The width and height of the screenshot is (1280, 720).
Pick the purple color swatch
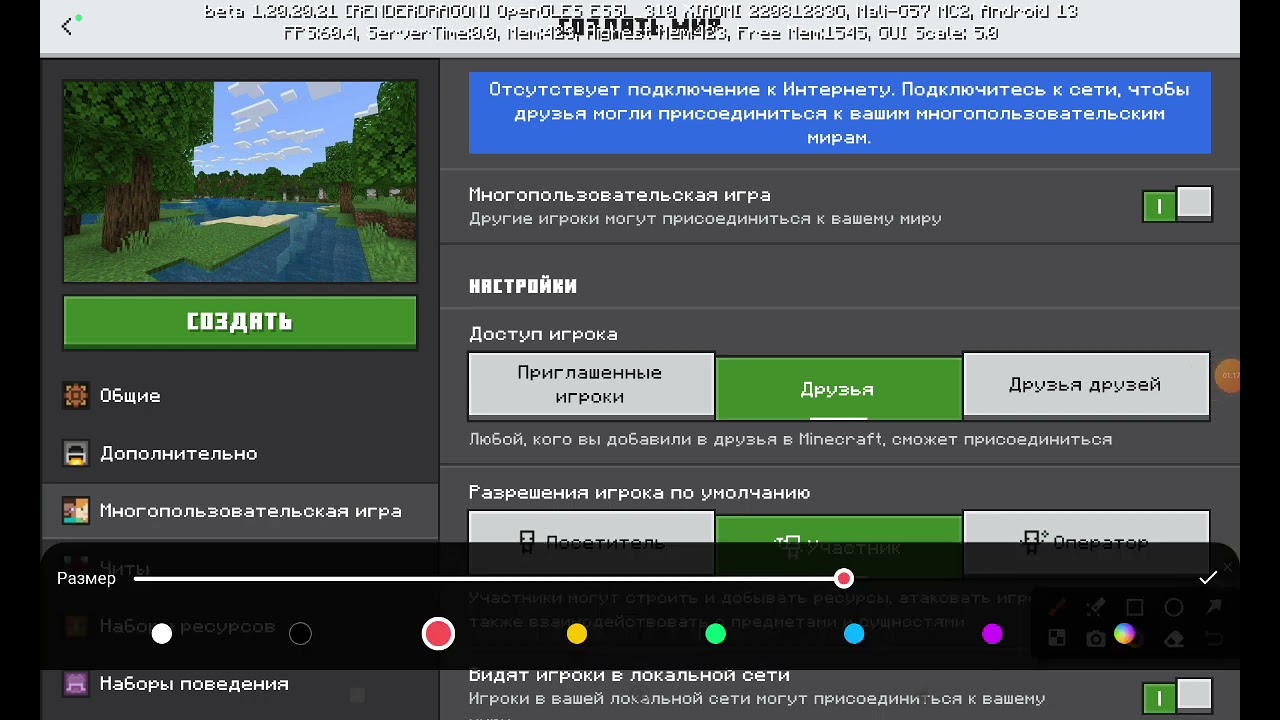tap(992, 634)
